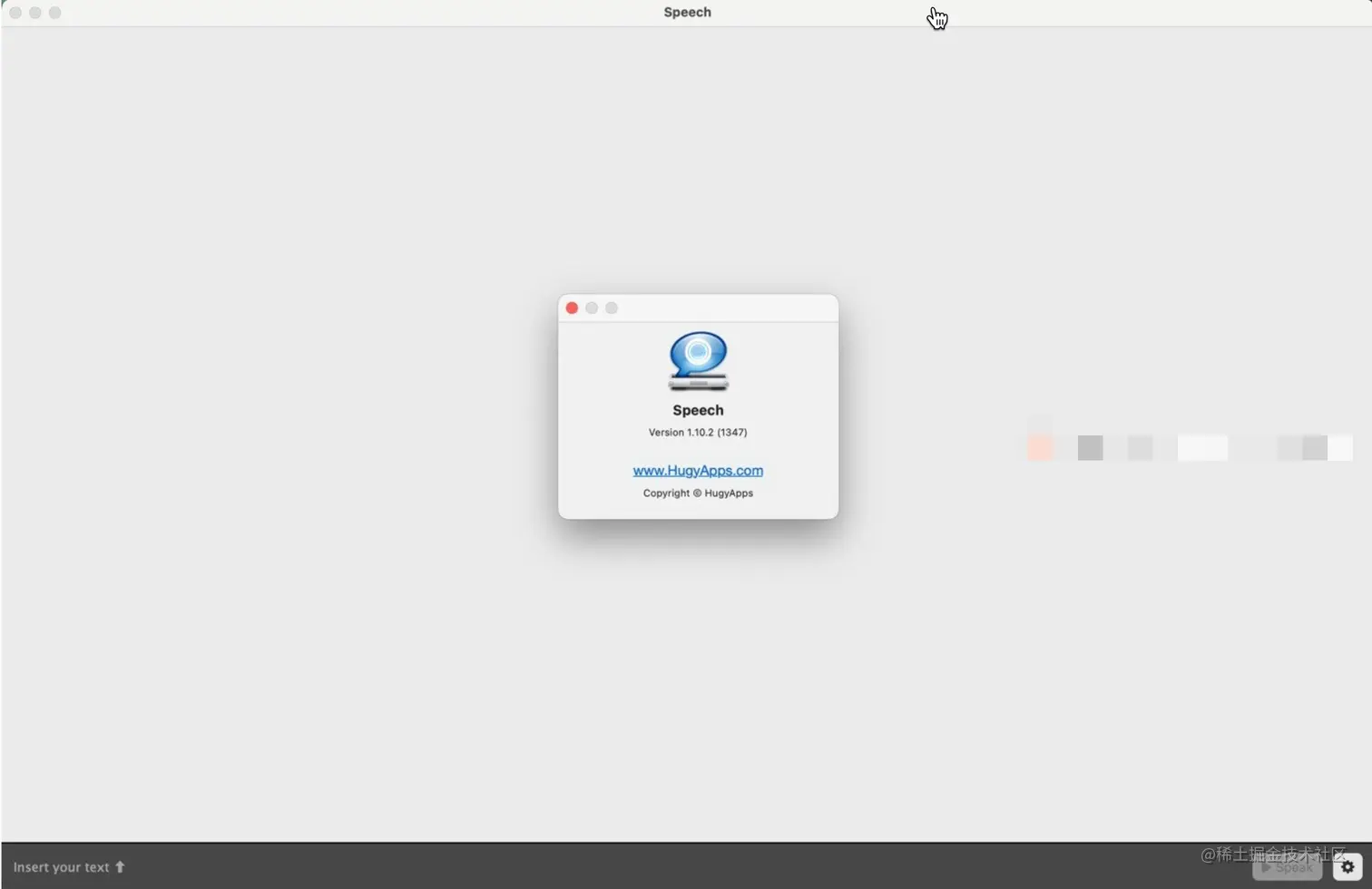Open settings with the gear icon
Screen dimensions: 1372x889
click(1347, 867)
